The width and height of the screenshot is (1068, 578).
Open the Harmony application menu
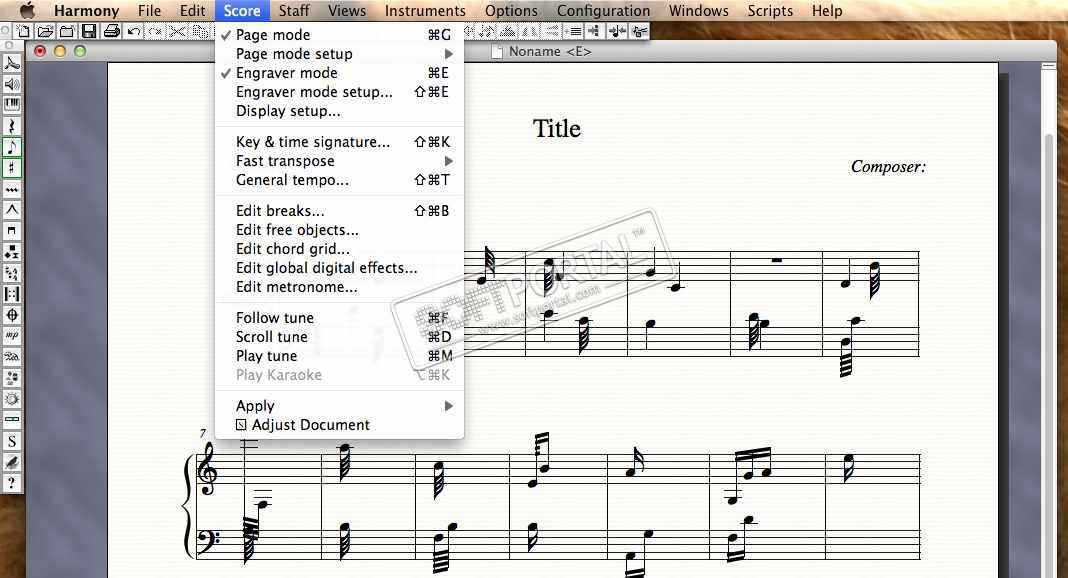(87, 11)
